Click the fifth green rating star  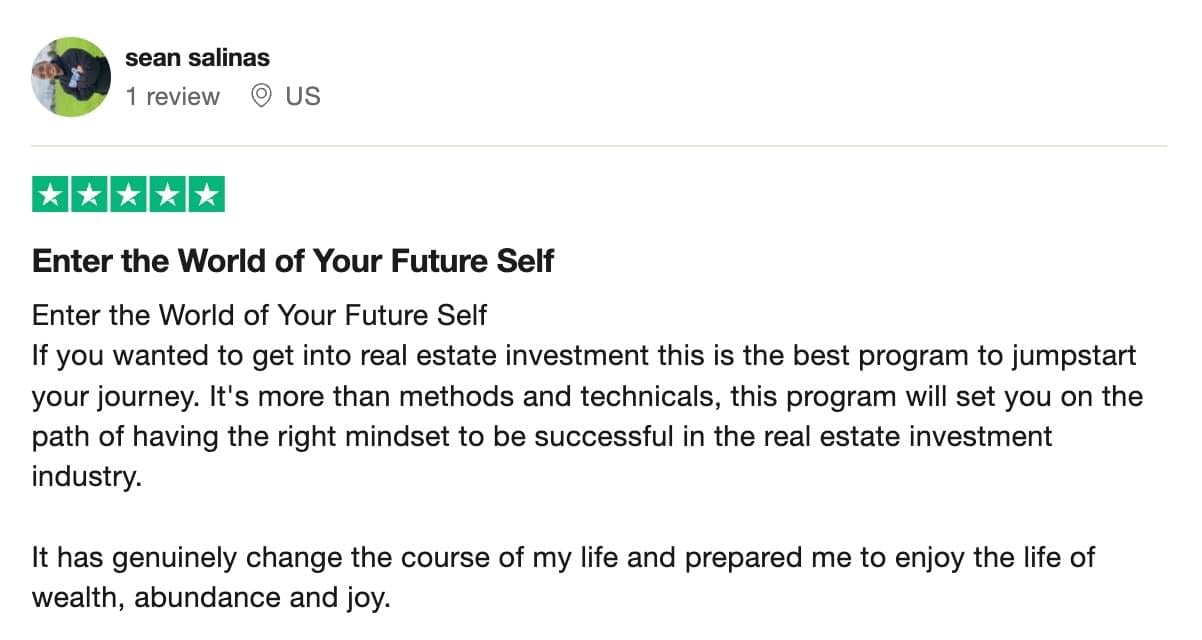(x=206, y=194)
